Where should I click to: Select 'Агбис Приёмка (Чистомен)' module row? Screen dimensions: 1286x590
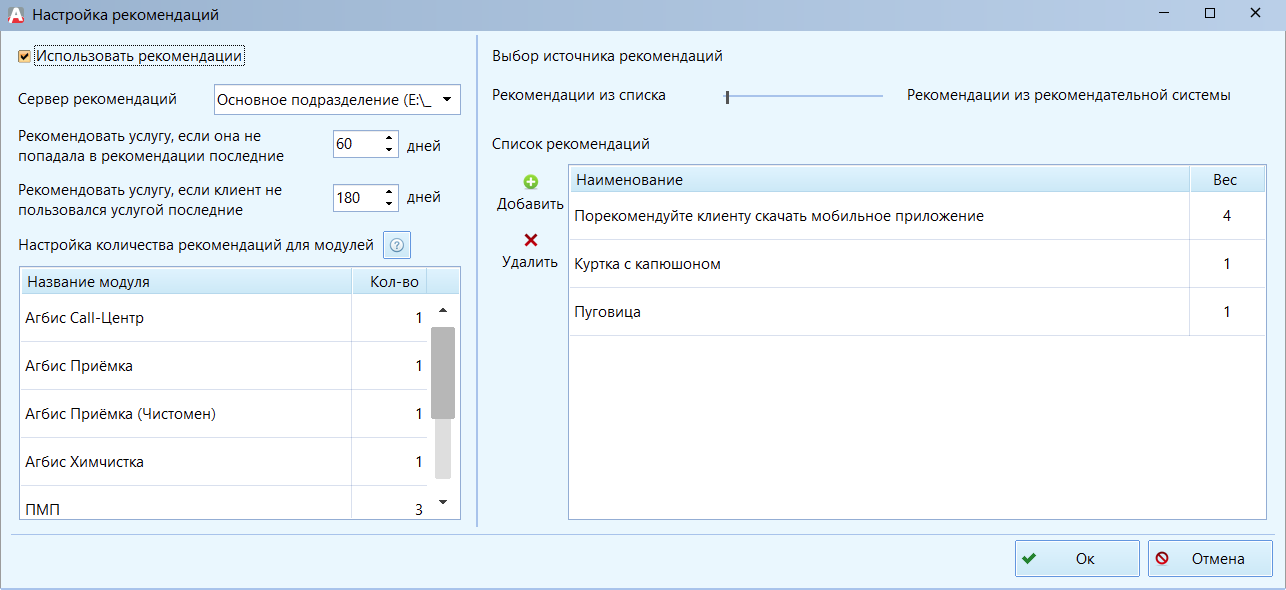224,414
